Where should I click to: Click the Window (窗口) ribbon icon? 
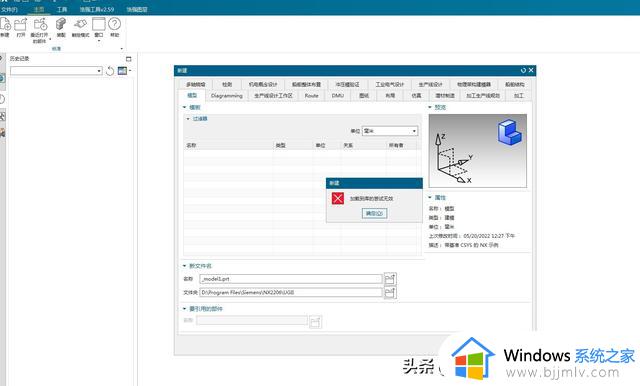(x=99, y=24)
